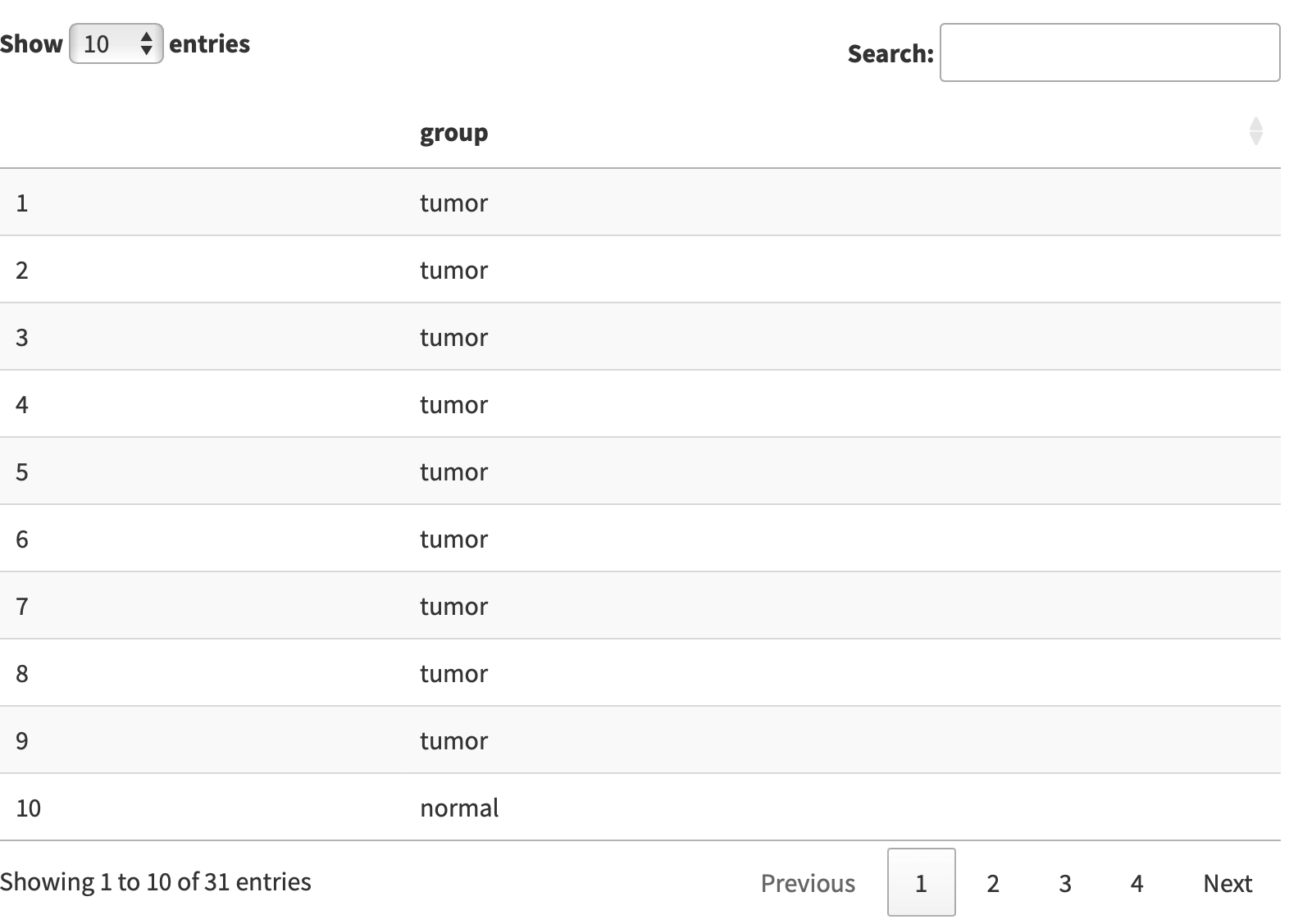This screenshot has height=924, width=1289.
Task: Click the sort arrows icon in header
Action: pos(1255,131)
